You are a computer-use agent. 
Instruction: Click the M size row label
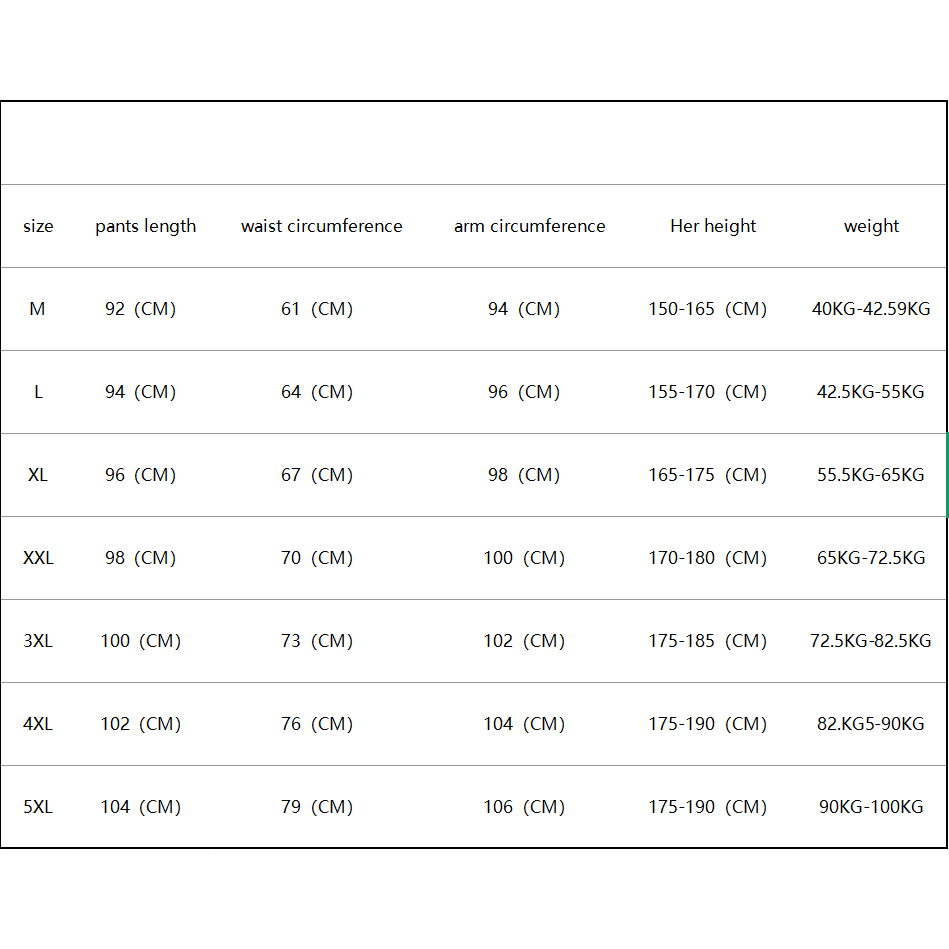point(37,309)
